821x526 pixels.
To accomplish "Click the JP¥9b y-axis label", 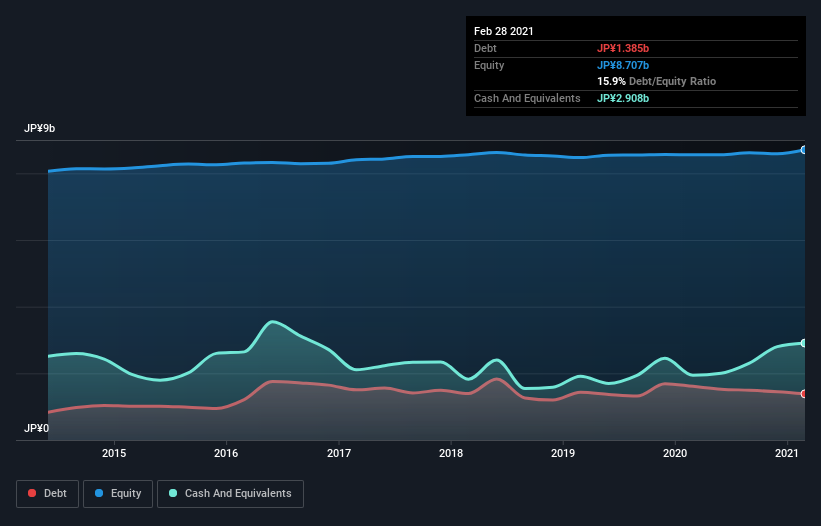I will tap(40, 128).
